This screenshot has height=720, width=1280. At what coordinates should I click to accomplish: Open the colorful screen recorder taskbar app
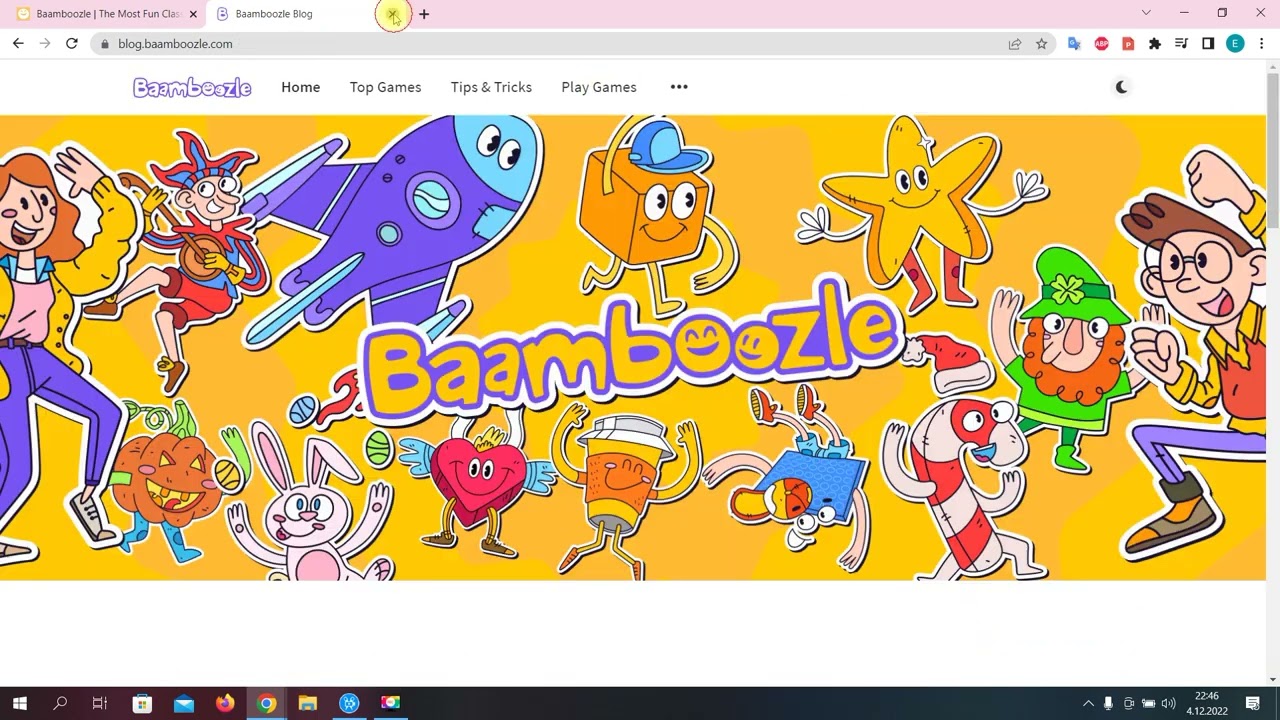pos(390,703)
